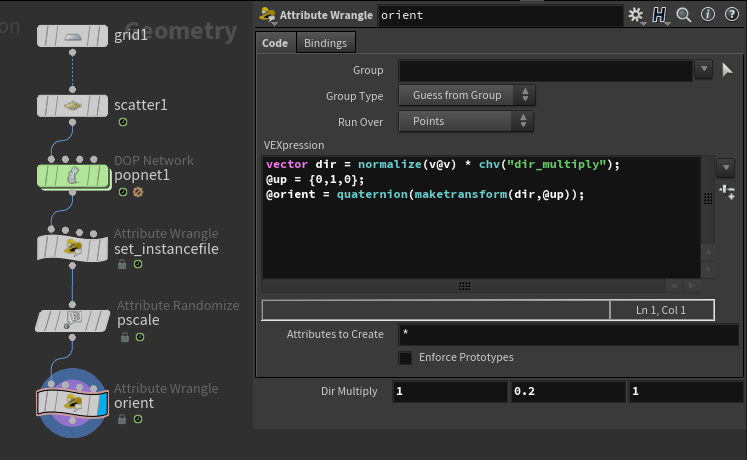
Task: Click the Houdini H presets icon
Action: pyautogui.click(x=660, y=15)
